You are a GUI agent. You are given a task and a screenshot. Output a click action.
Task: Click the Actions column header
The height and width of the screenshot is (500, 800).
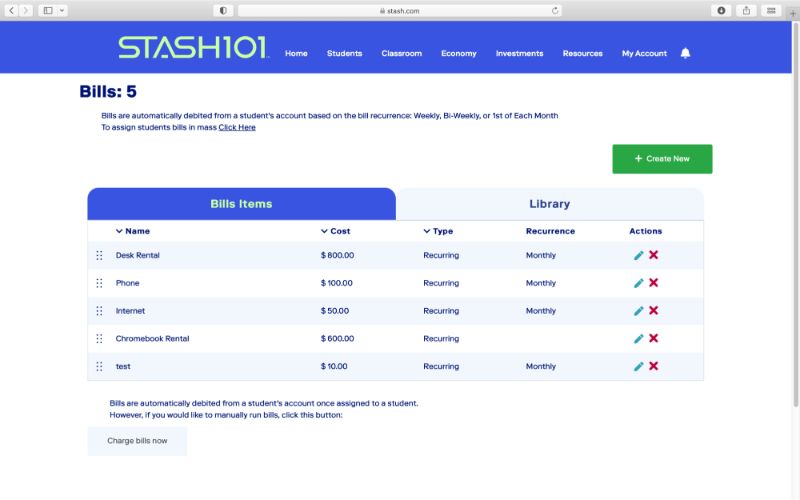[x=645, y=231]
